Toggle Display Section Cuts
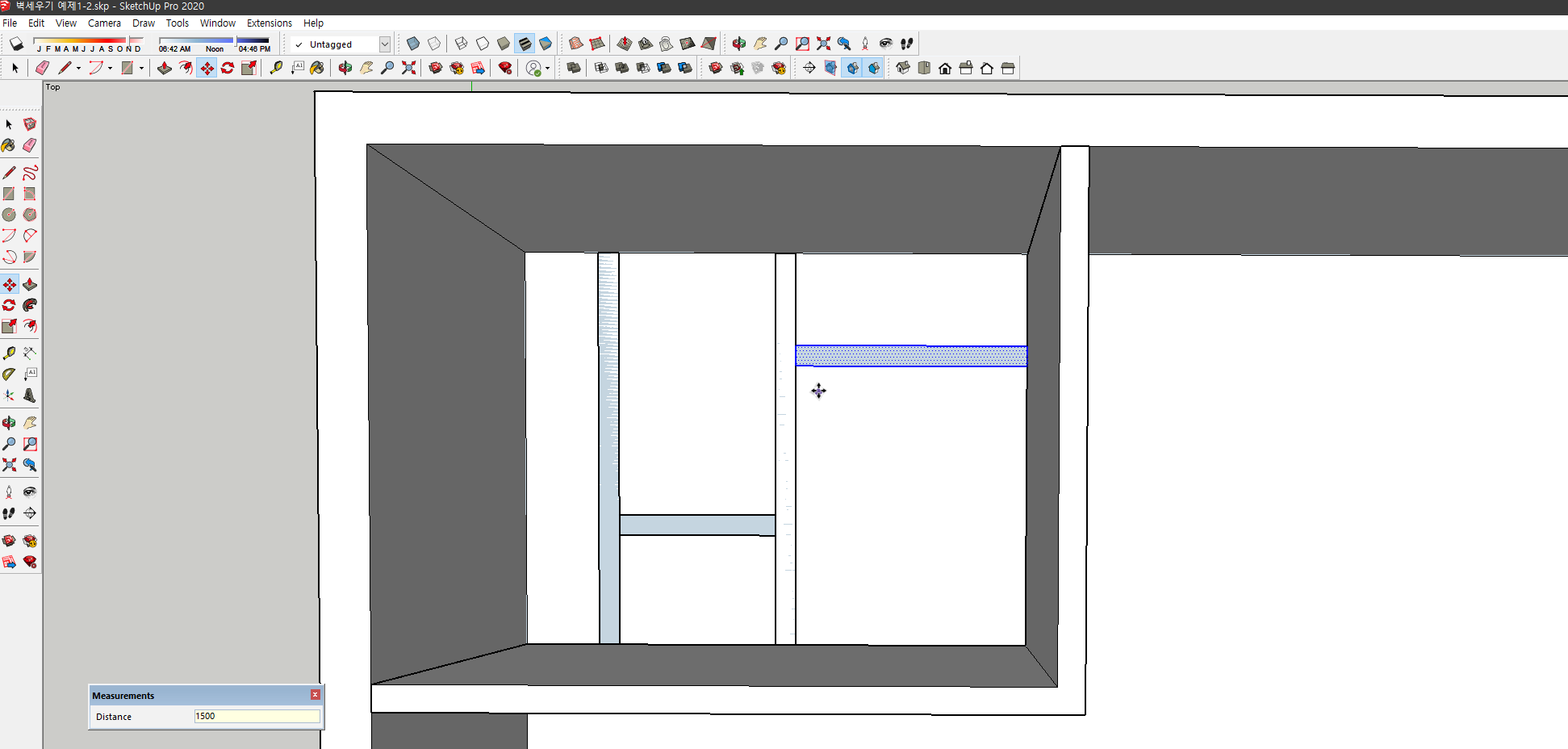Image resolution: width=1568 pixels, height=749 pixels. [x=852, y=68]
